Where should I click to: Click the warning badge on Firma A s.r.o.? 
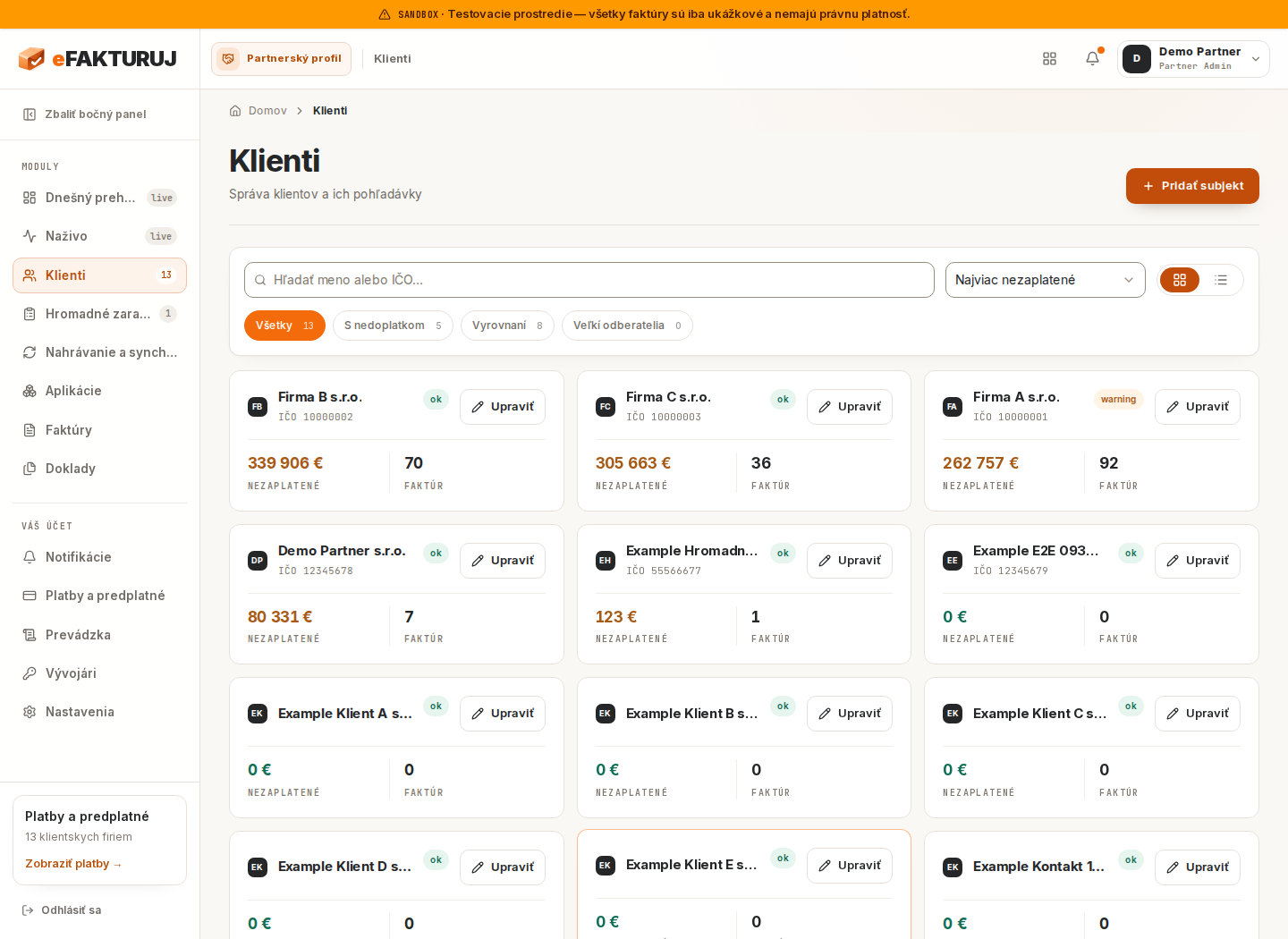click(1119, 400)
